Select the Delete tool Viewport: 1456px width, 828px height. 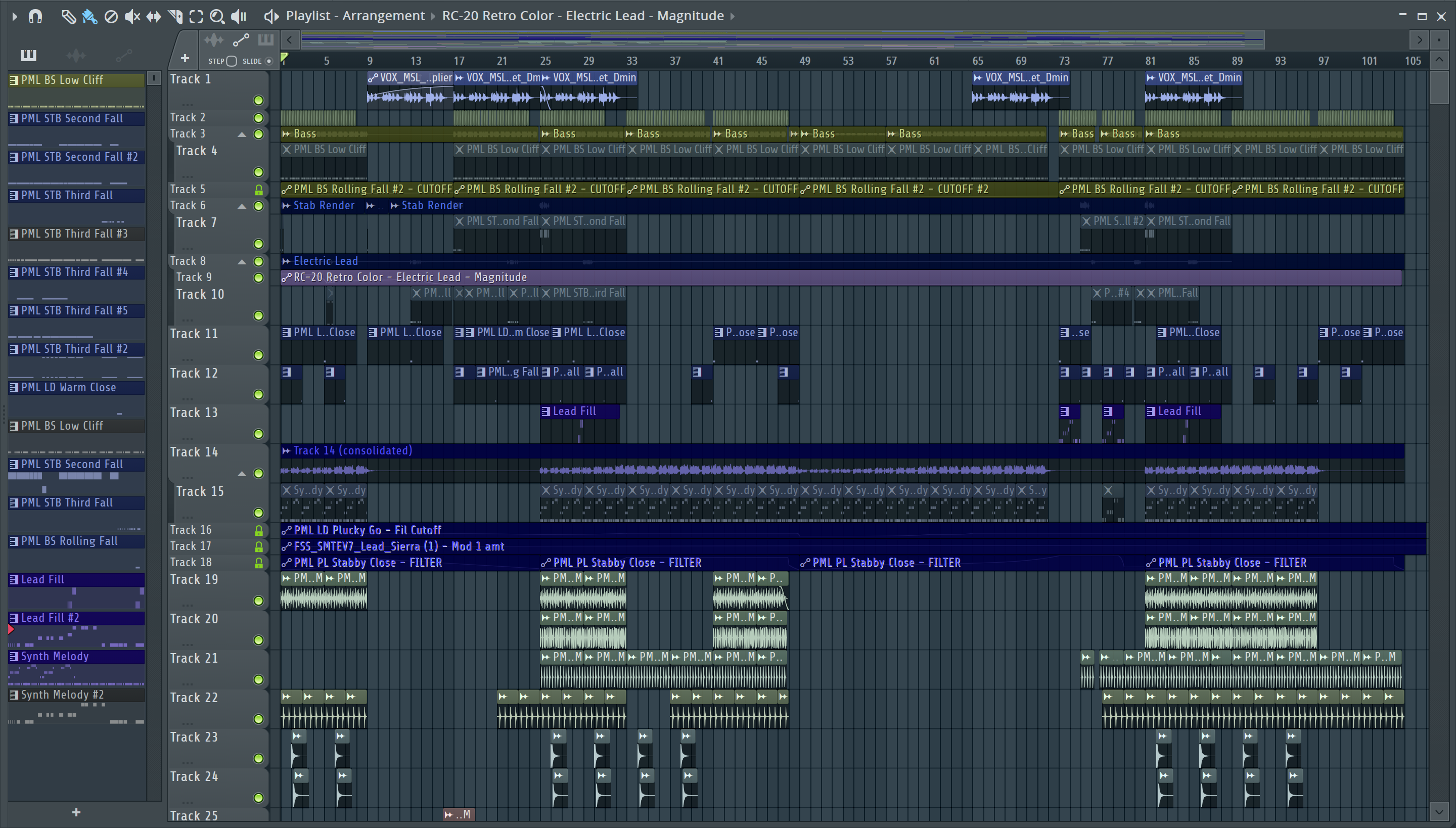click(x=111, y=16)
